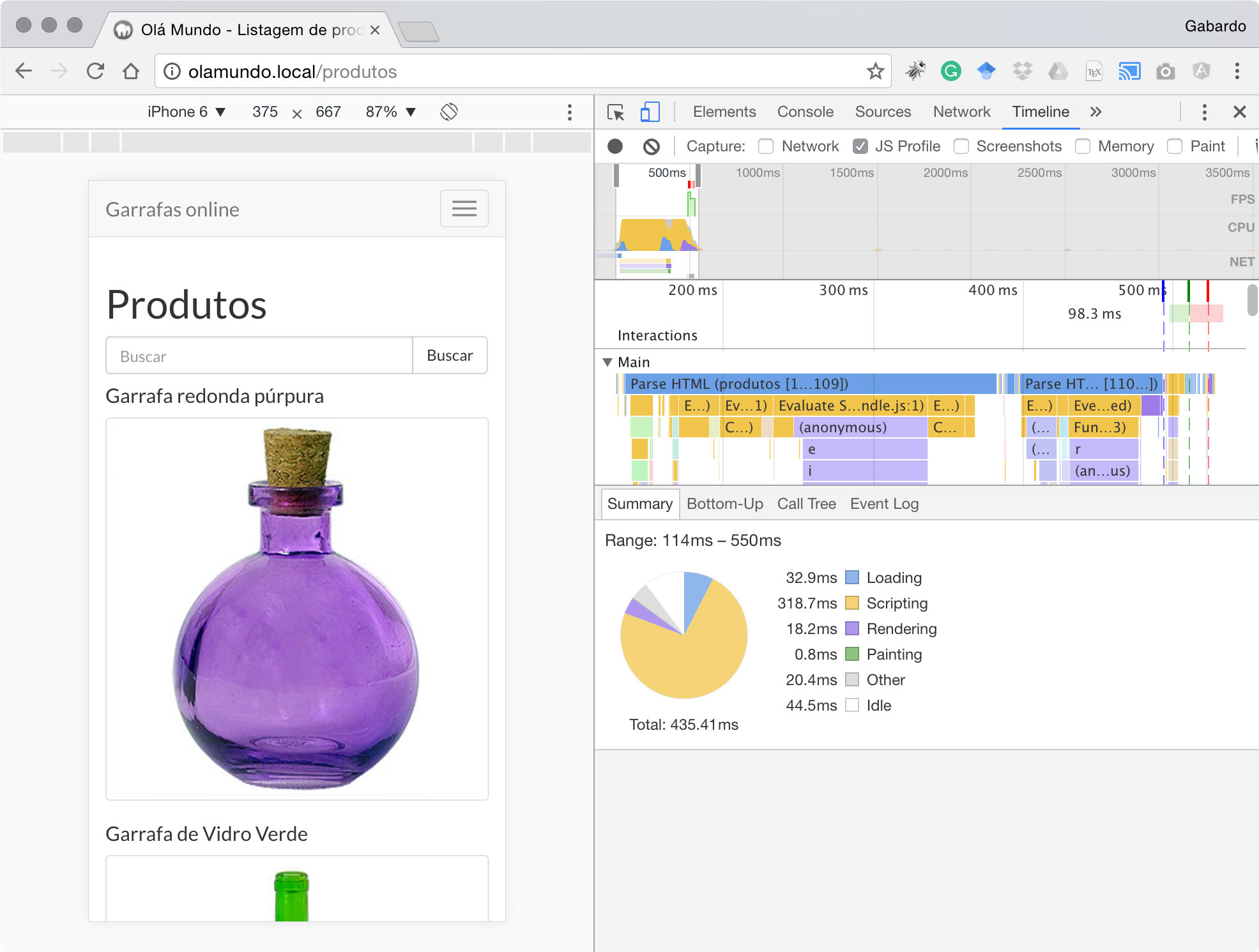Open the 87% zoom dropdown
1259x952 pixels.
click(390, 112)
